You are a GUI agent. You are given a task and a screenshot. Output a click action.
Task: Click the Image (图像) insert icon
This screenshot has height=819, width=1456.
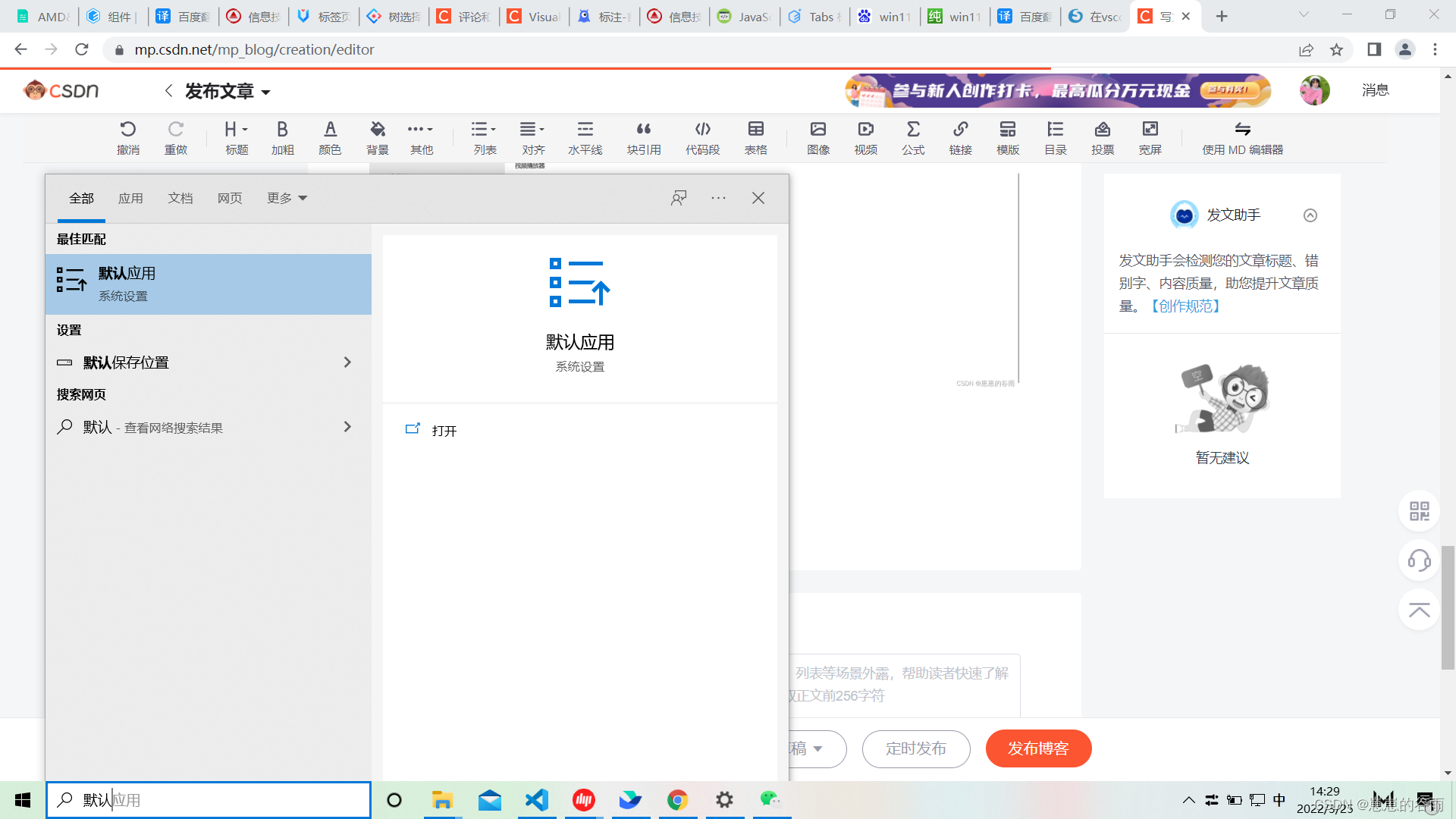click(x=817, y=136)
